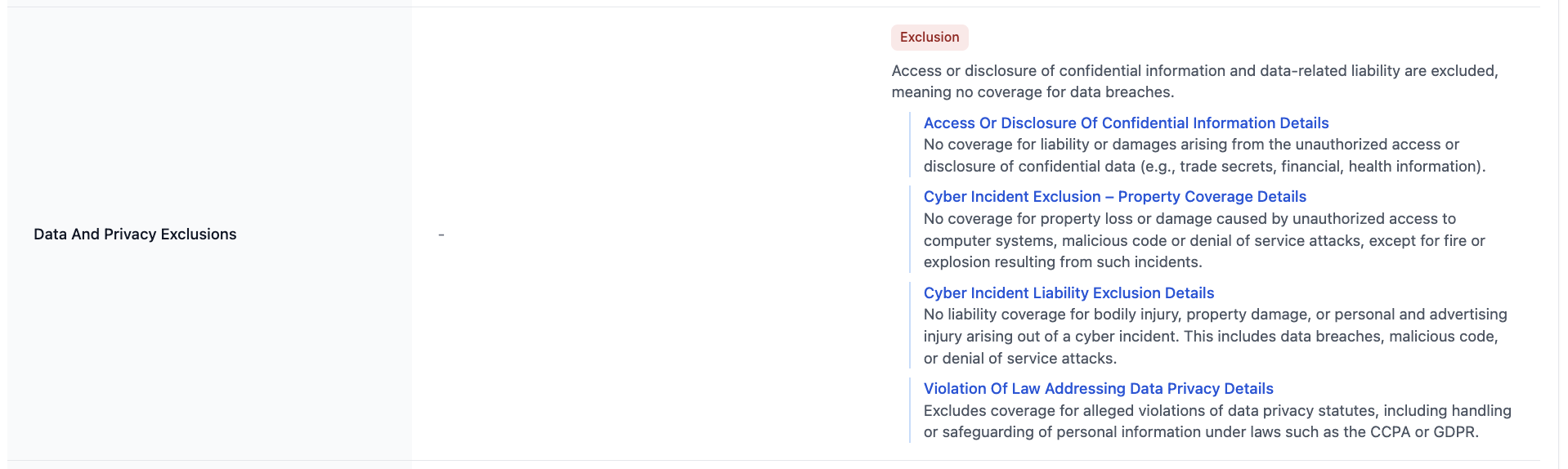Click blank space right of the Exclusion badge
Image resolution: width=1568 pixels, height=469 pixels.
(x=1226, y=38)
